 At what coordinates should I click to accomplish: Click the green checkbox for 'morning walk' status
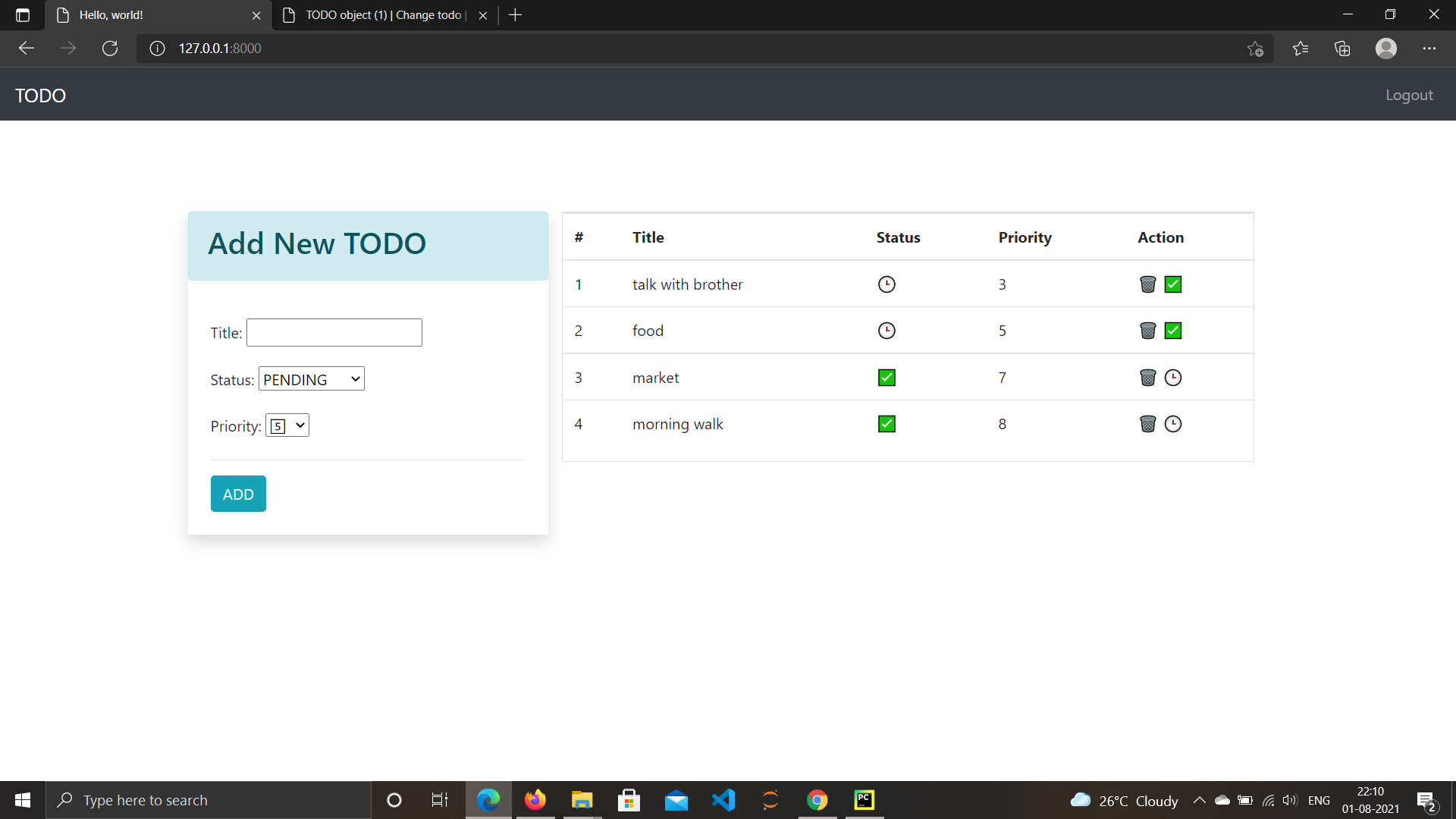886,424
